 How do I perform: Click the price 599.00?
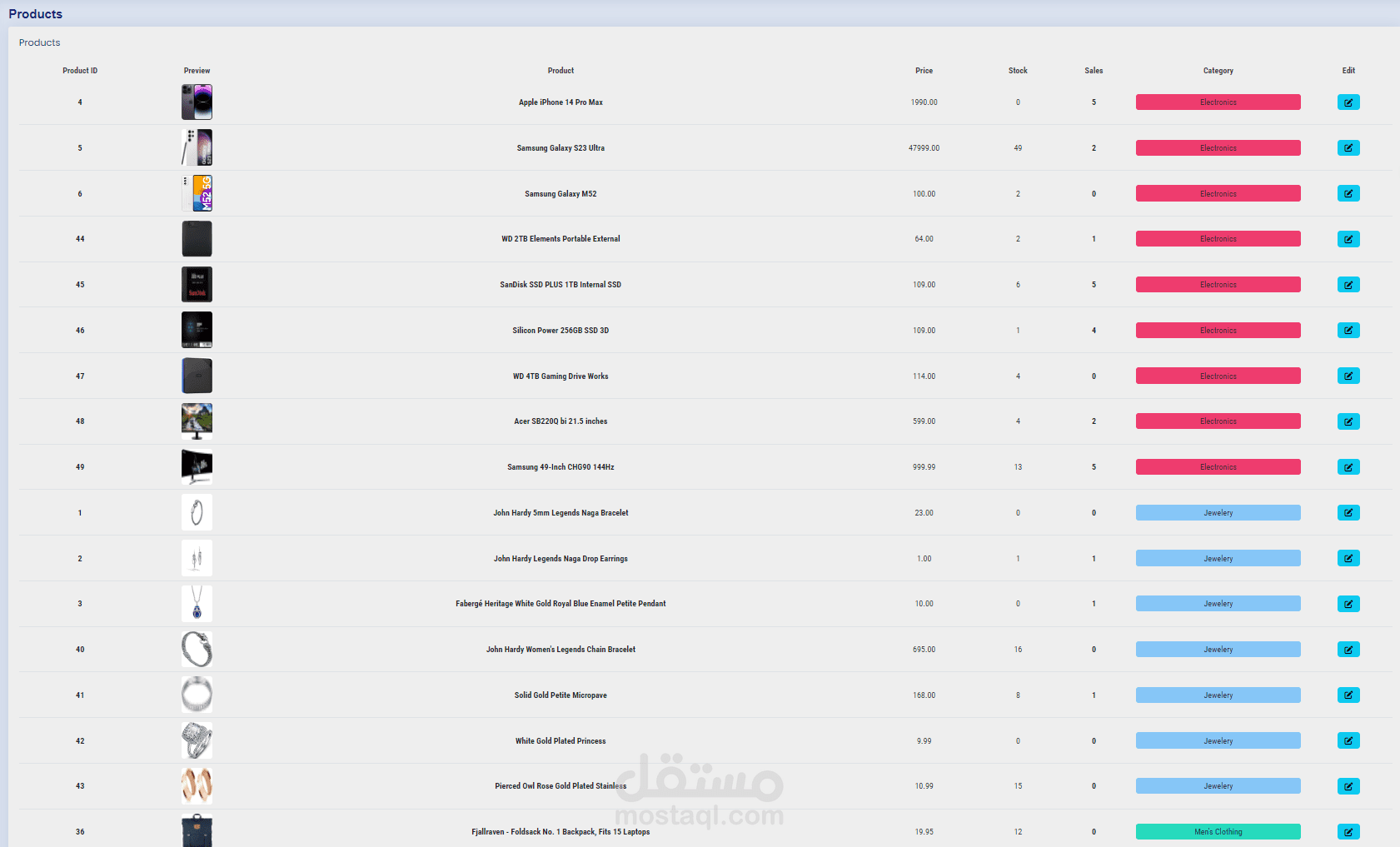(x=924, y=421)
